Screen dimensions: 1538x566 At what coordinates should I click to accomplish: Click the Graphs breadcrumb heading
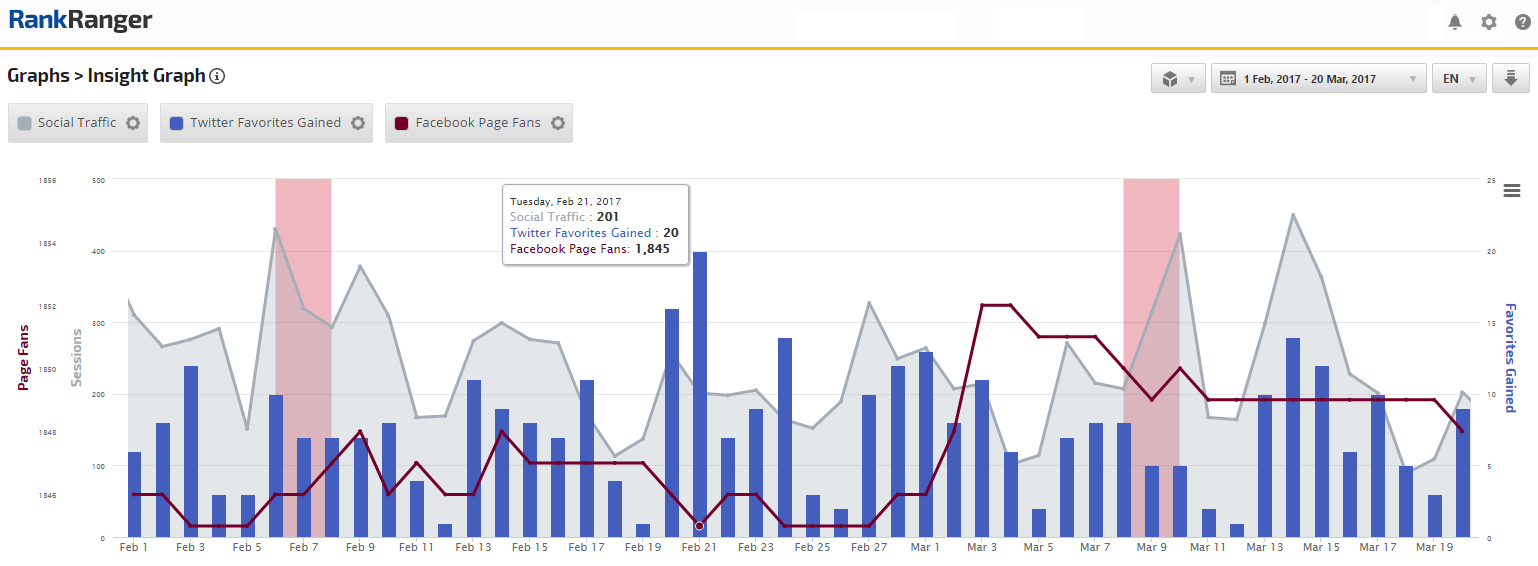point(42,76)
